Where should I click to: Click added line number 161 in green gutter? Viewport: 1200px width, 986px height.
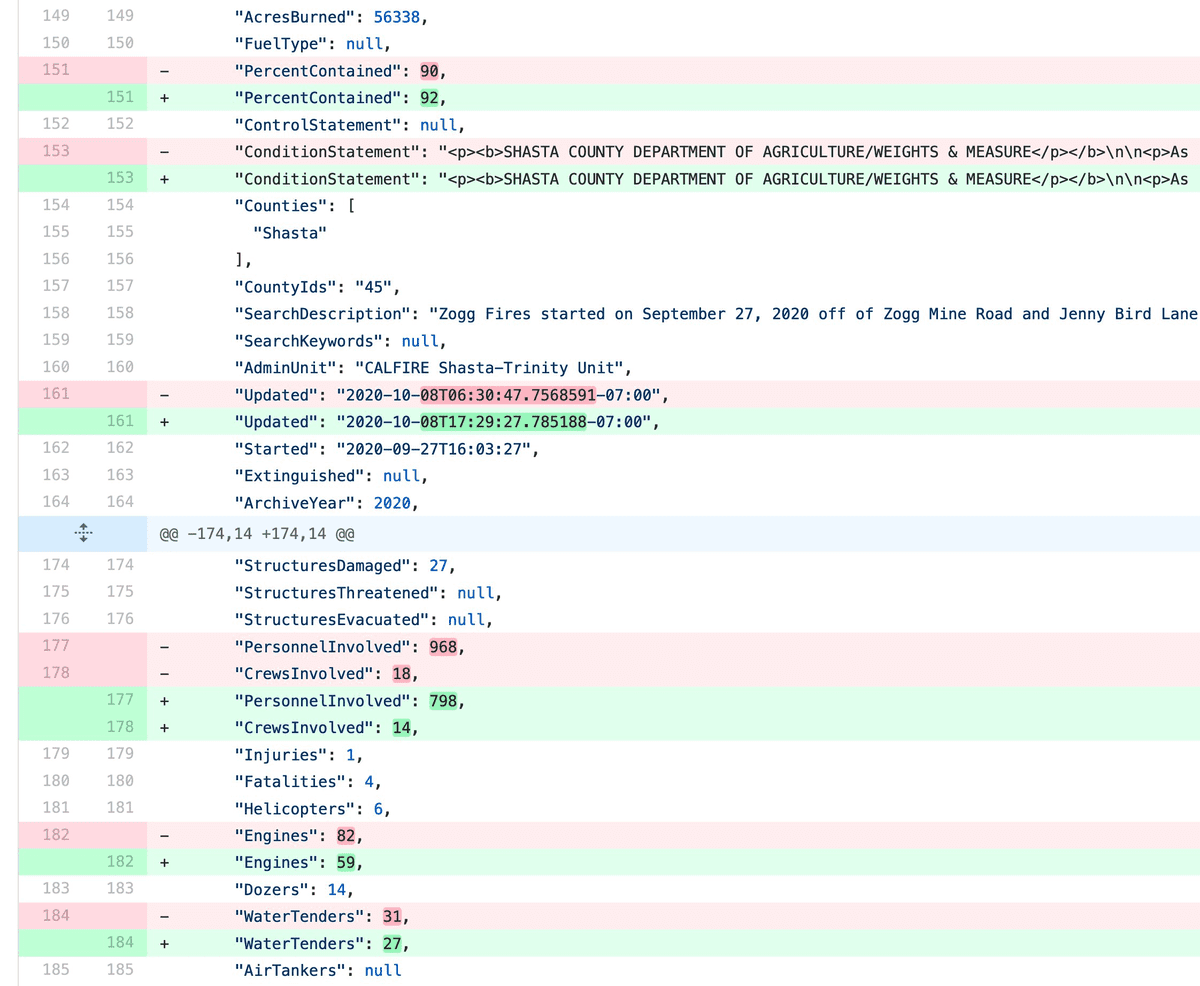120,421
